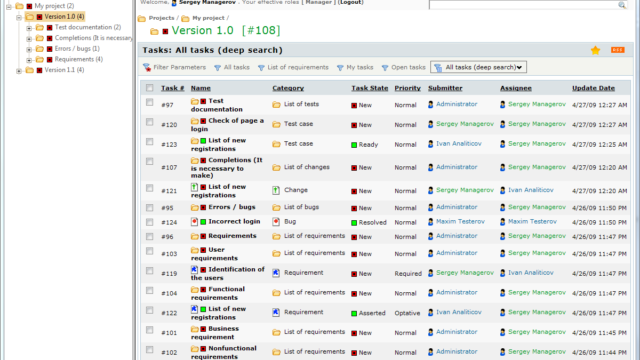Check the box for task #104

[x=150, y=290]
